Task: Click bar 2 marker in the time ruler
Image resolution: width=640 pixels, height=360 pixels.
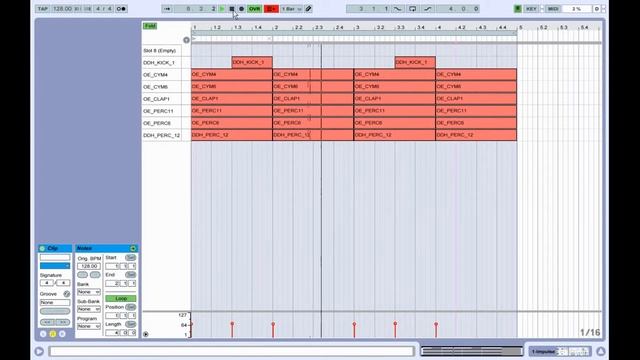Action: 276,27
